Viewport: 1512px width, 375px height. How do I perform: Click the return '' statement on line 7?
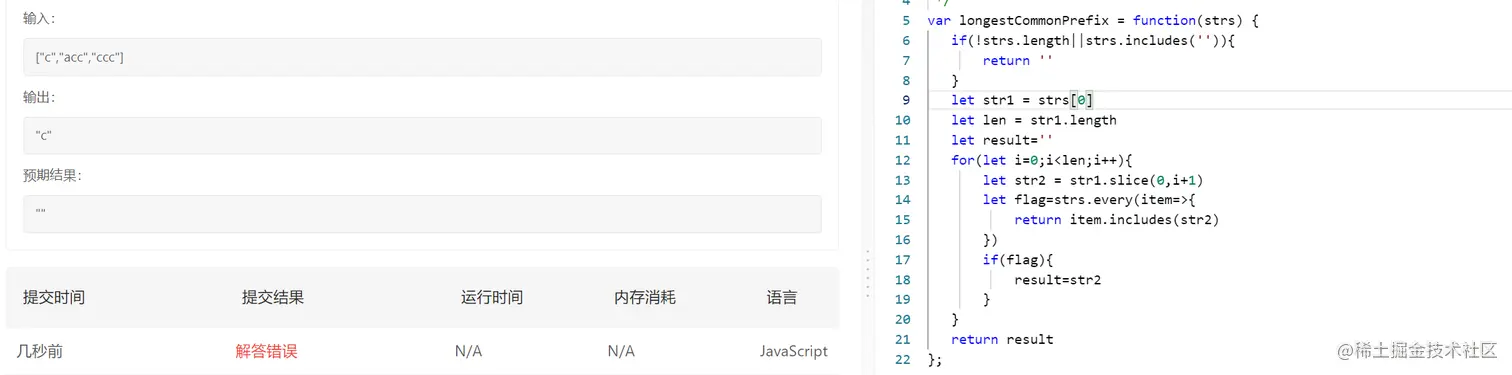click(1018, 60)
